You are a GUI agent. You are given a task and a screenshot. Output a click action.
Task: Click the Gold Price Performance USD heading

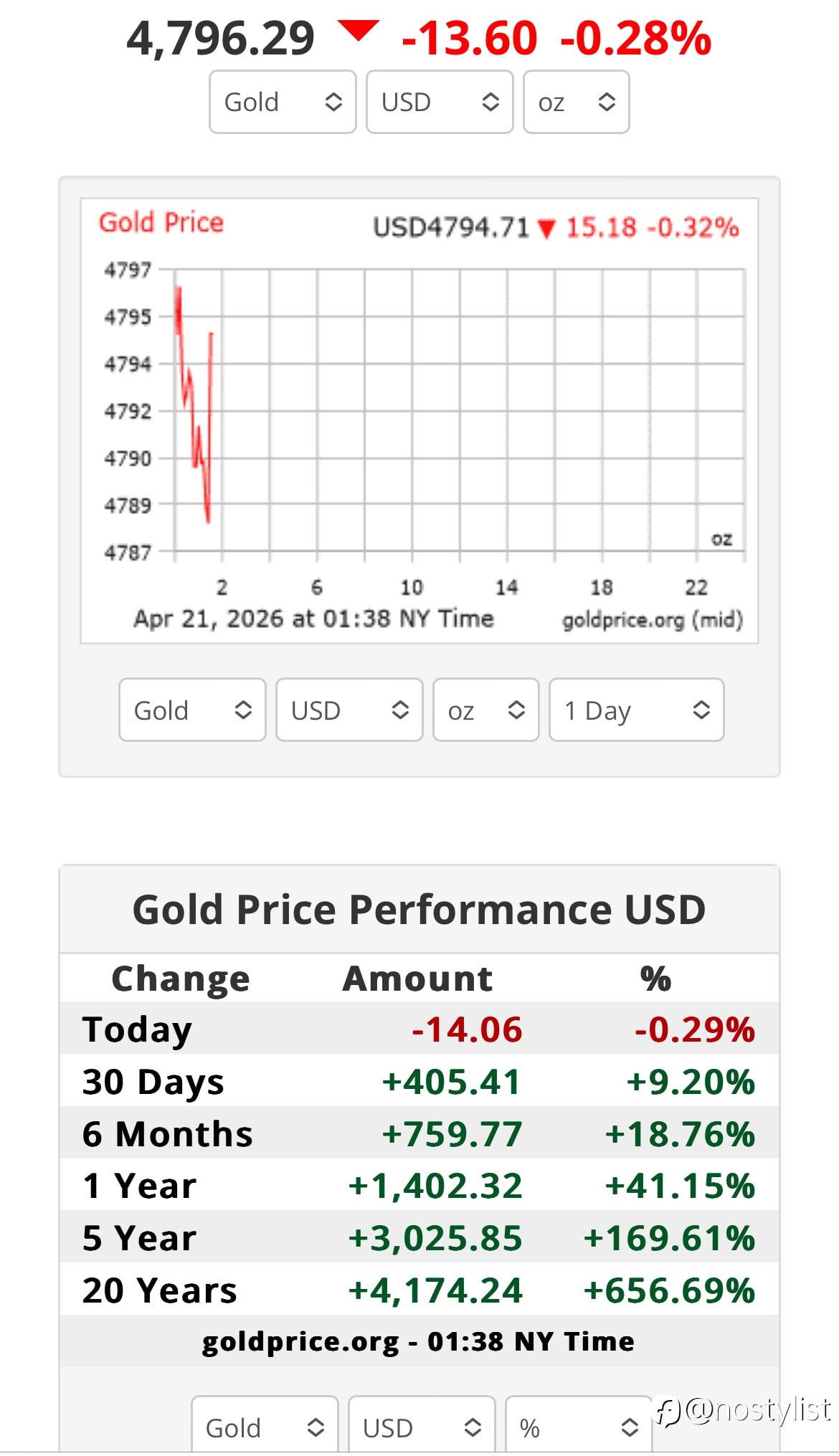point(419,910)
